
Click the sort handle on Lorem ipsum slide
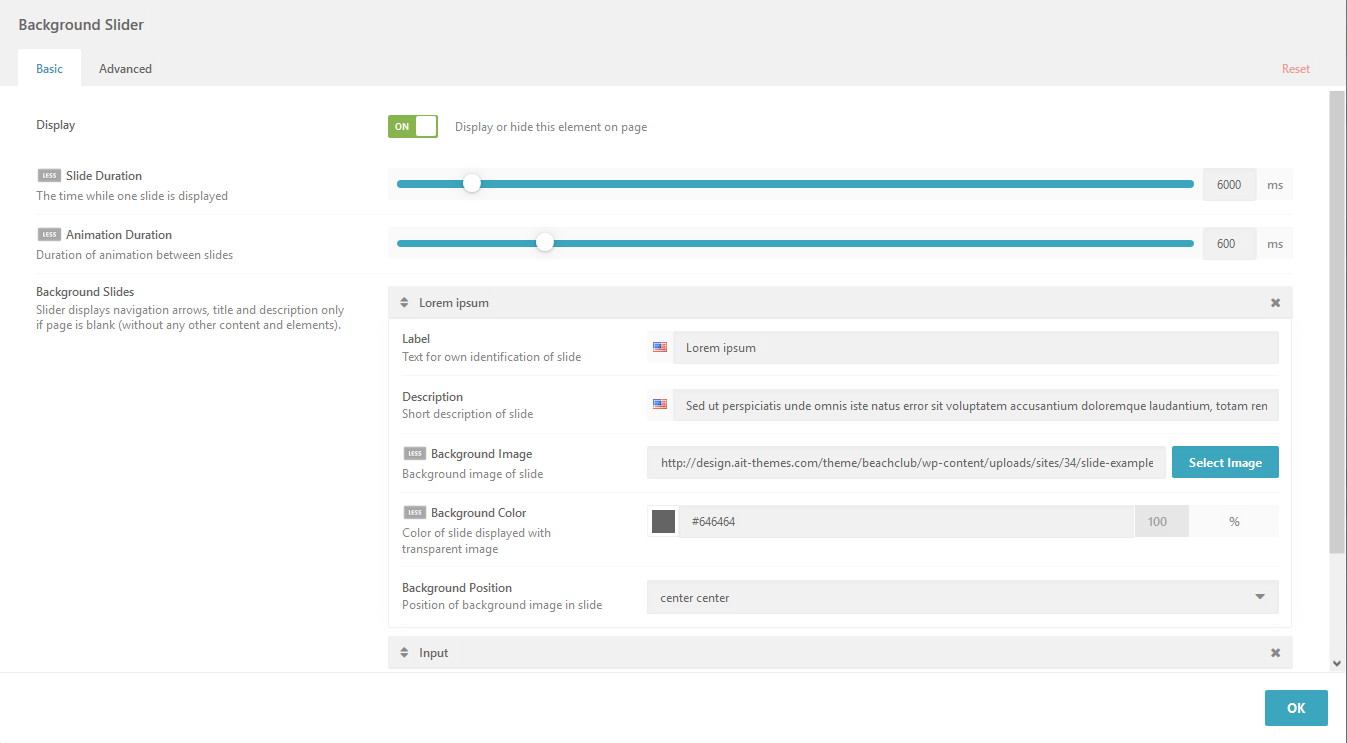tap(404, 303)
